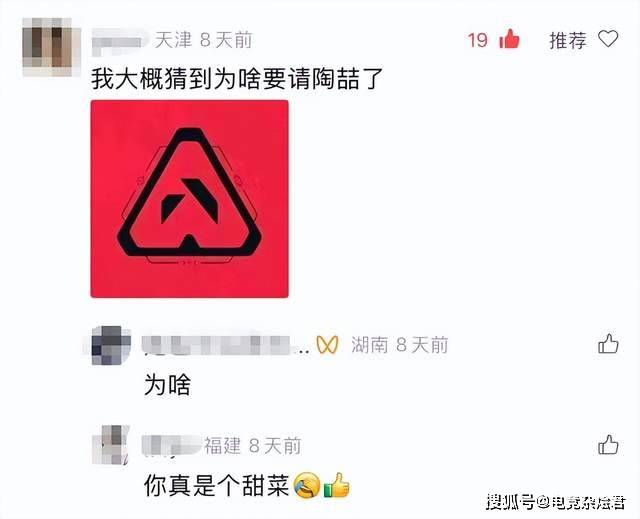Tap the thumbs-up emoji in the reply
This screenshot has width=640, height=519.
tap(337, 485)
